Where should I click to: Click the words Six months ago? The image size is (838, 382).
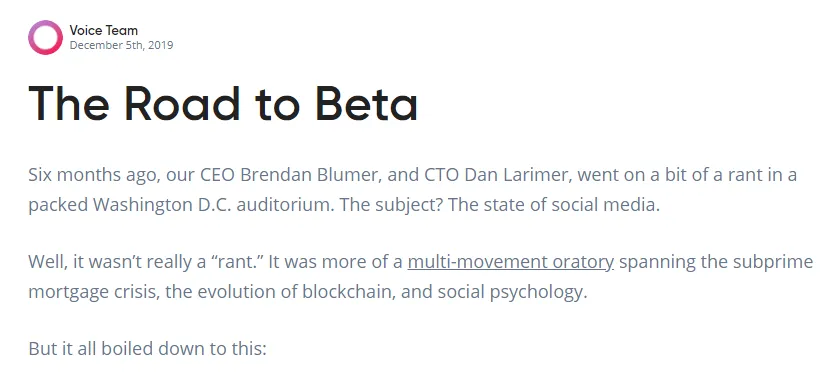click(94, 175)
